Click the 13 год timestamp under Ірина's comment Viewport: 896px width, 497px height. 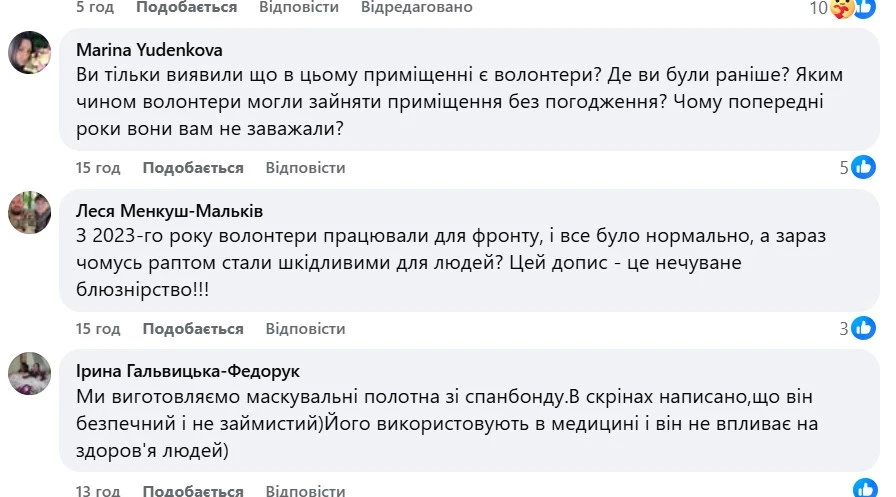click(98, 490)
